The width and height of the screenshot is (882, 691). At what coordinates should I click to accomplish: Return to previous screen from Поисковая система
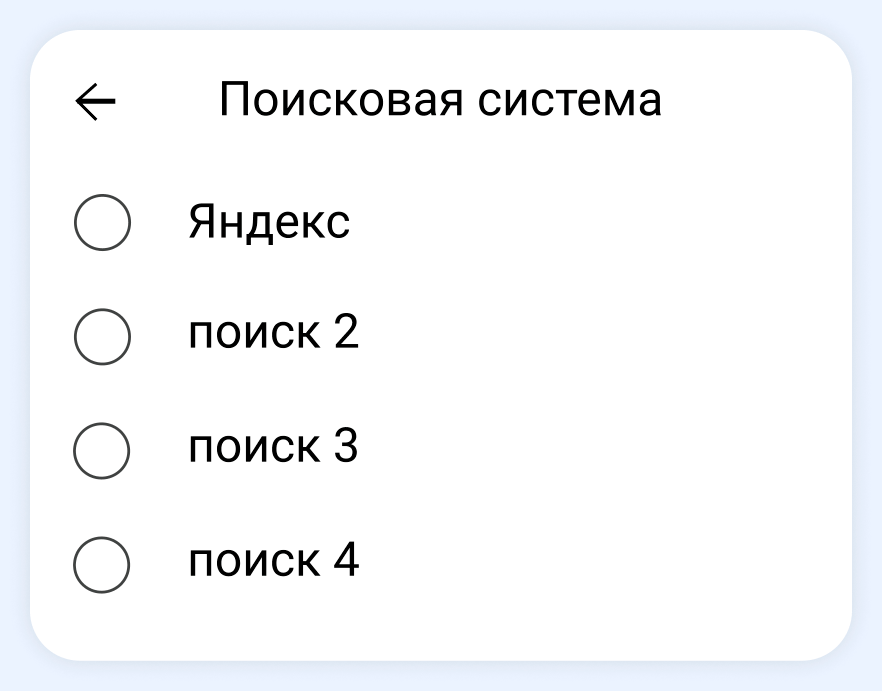[x=96, y=101]
